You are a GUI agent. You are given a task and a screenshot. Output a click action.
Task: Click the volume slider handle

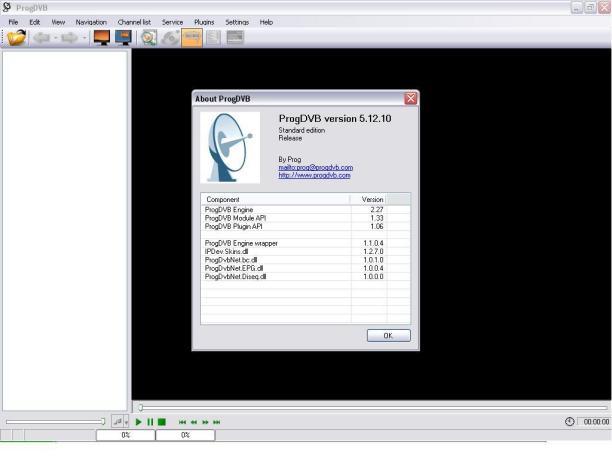coord(103,421)
